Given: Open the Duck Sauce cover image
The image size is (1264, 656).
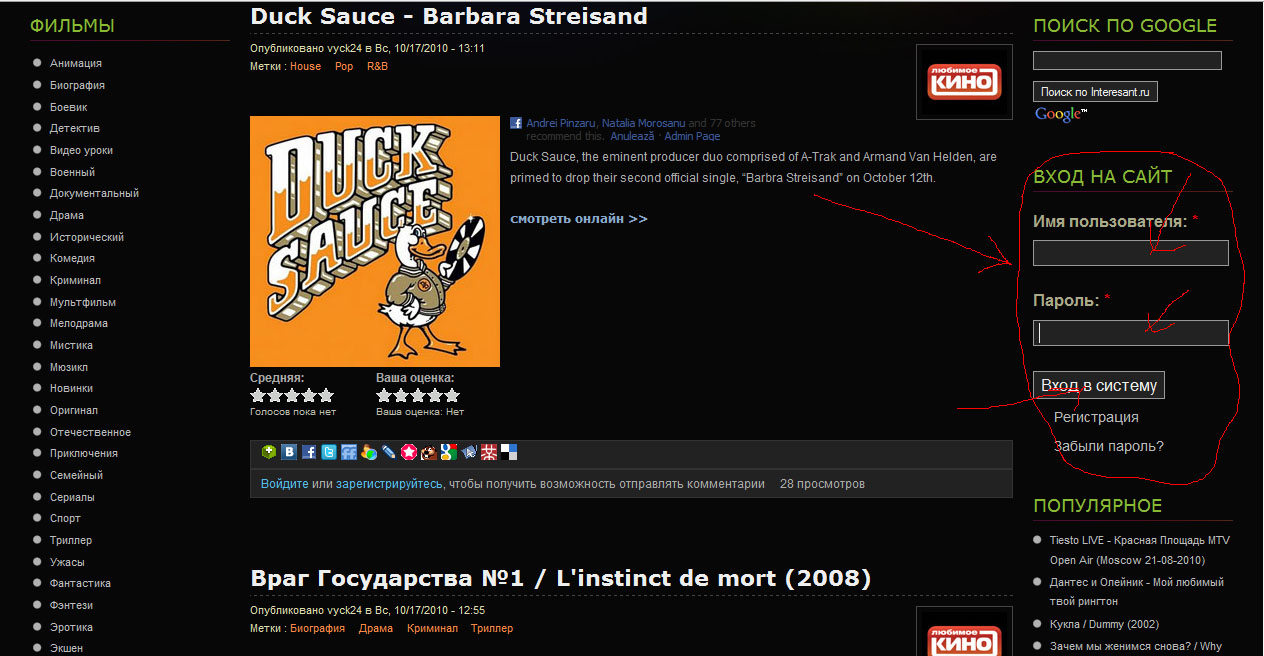Looking at the screenshot, I should pos(375,241).
